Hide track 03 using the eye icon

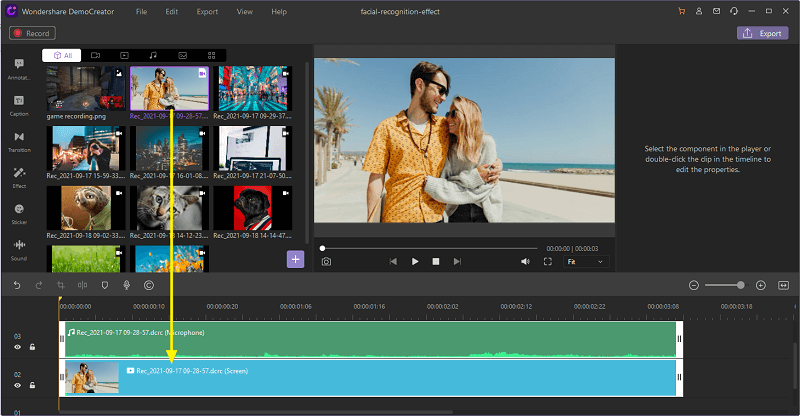[x=17, y=346]
